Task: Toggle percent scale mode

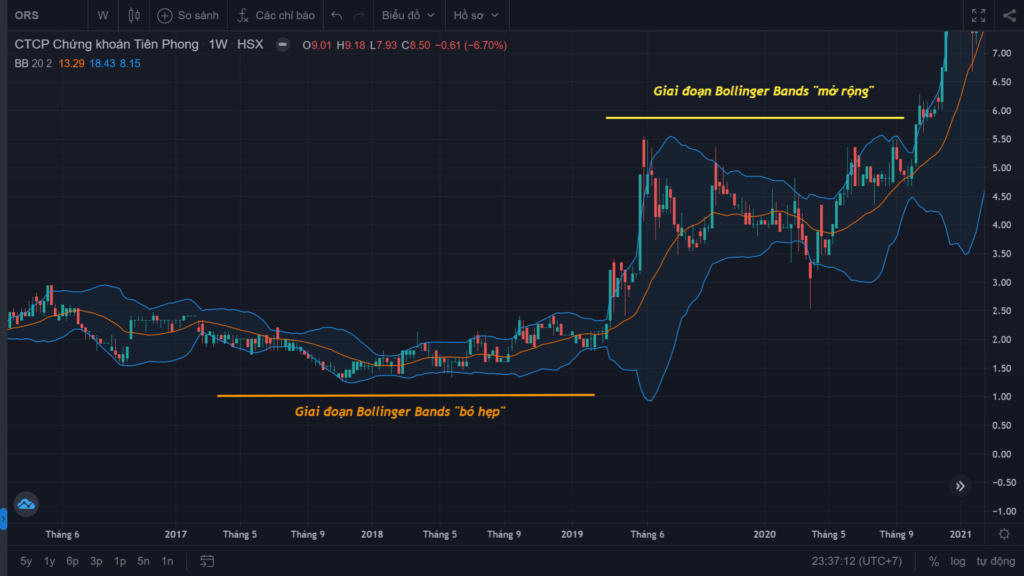Action: [934, 561]
